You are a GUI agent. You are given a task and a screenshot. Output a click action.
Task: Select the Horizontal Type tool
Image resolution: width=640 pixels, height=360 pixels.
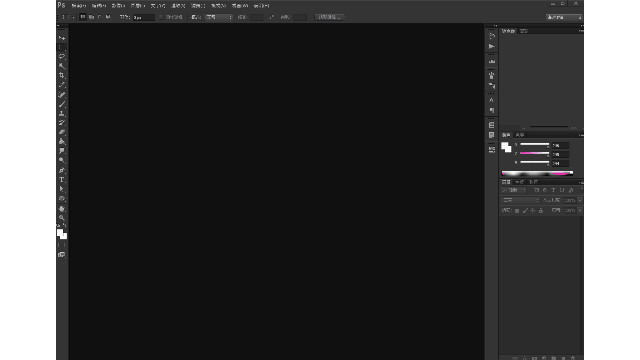point(62,180)
